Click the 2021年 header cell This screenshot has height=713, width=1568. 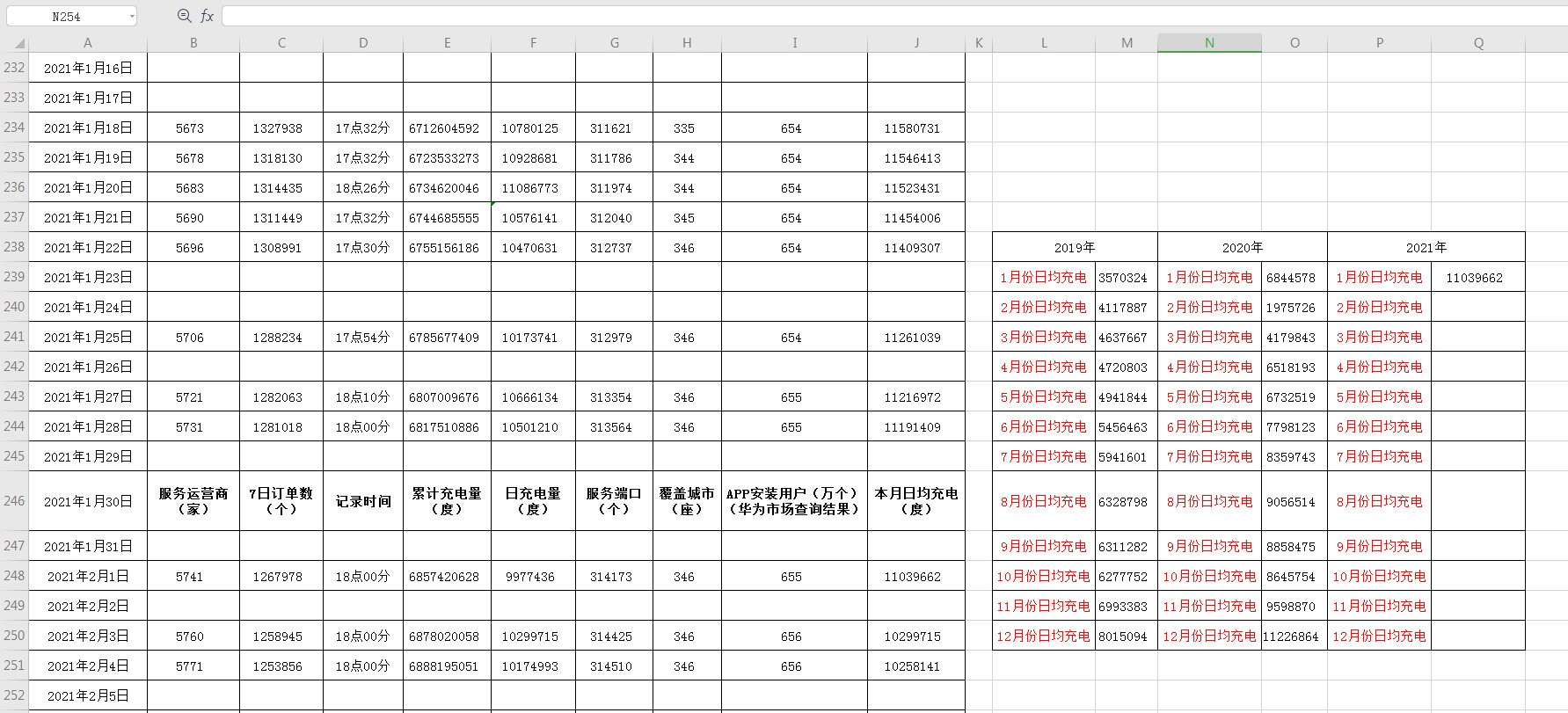[x=1426, y=247]
